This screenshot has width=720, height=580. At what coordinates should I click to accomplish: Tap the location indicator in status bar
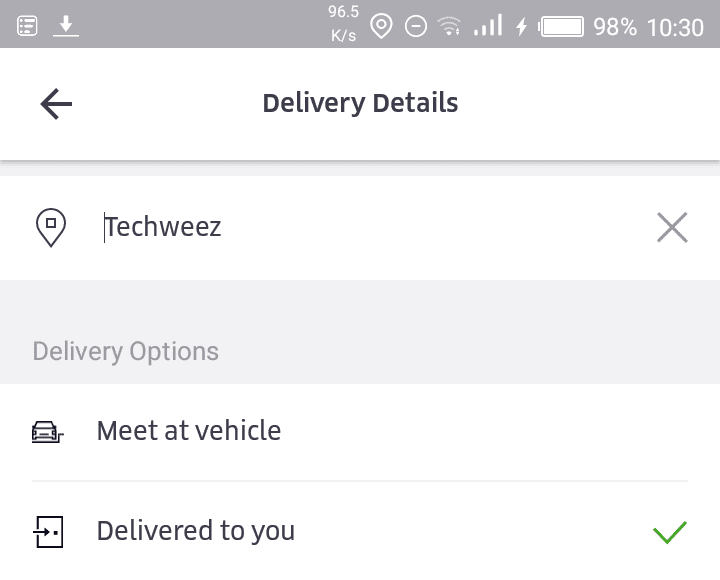pos(381,26)
